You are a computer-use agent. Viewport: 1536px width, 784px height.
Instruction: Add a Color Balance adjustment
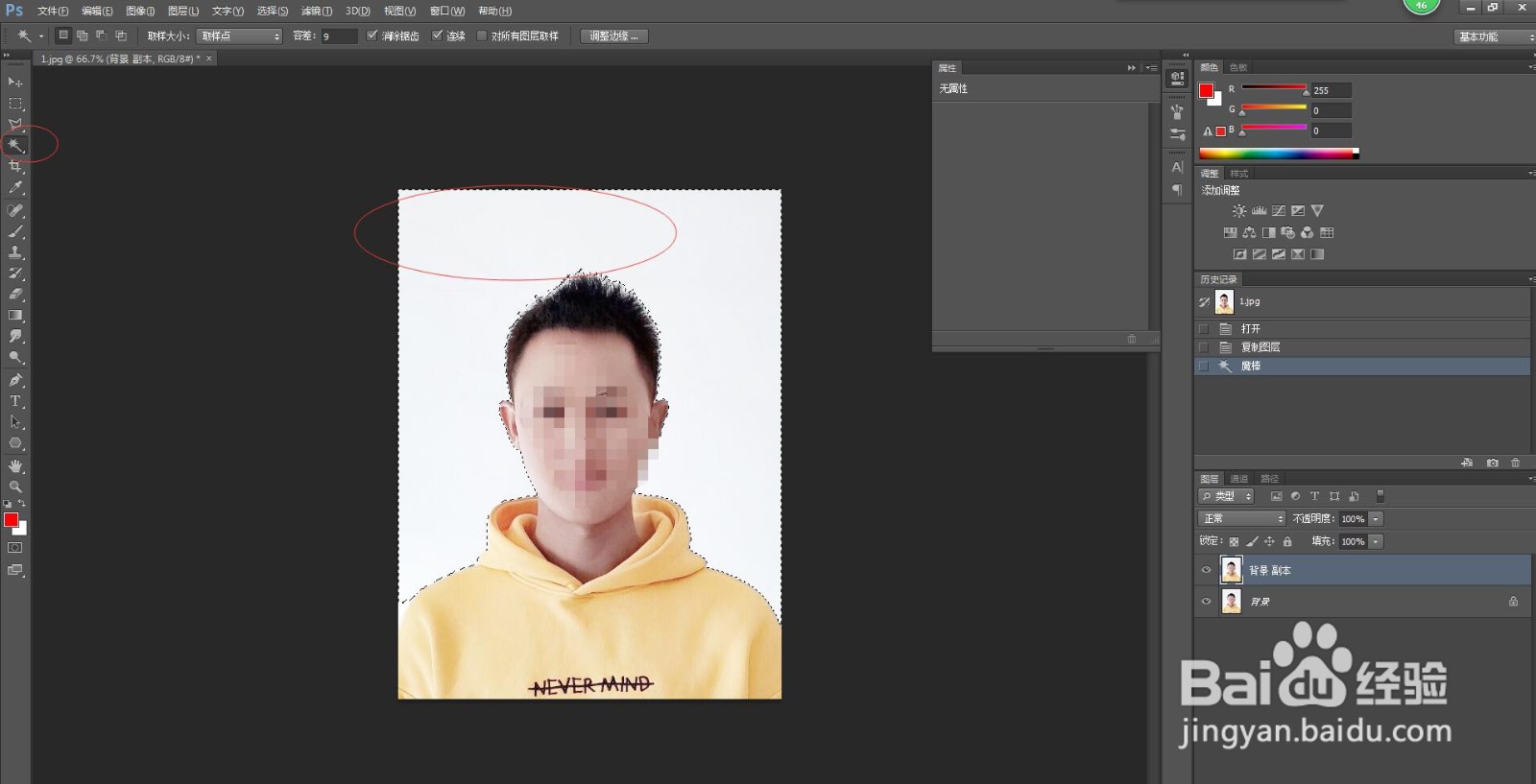1249,232
